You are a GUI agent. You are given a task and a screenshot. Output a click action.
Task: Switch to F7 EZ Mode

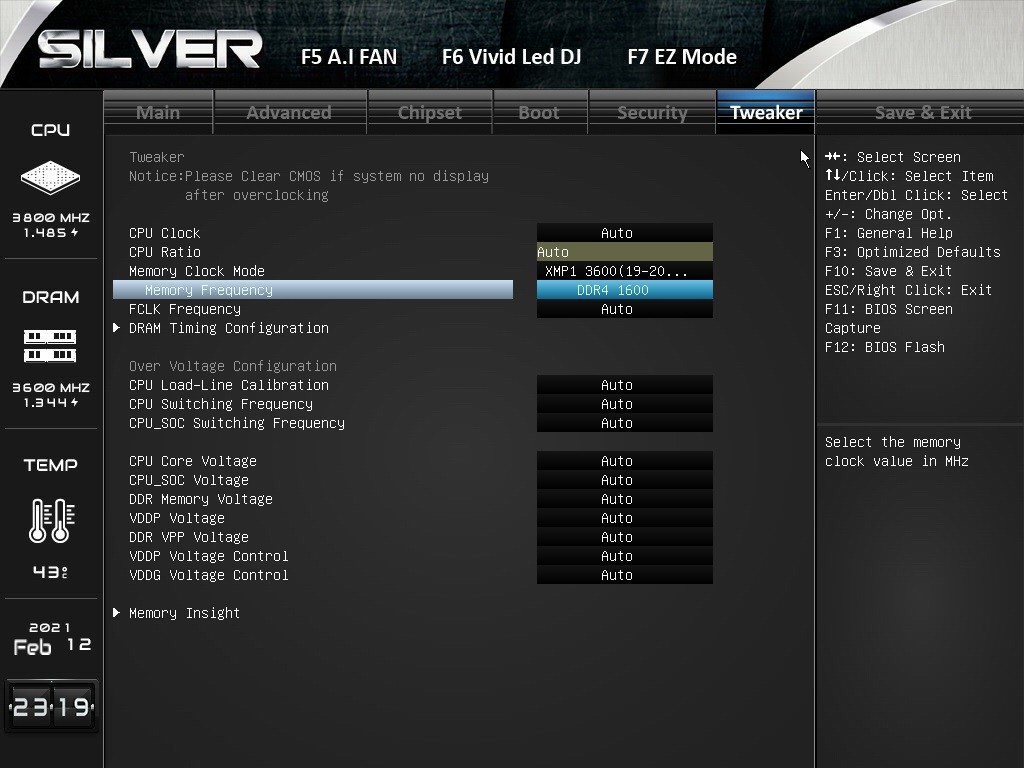(682, 57)
